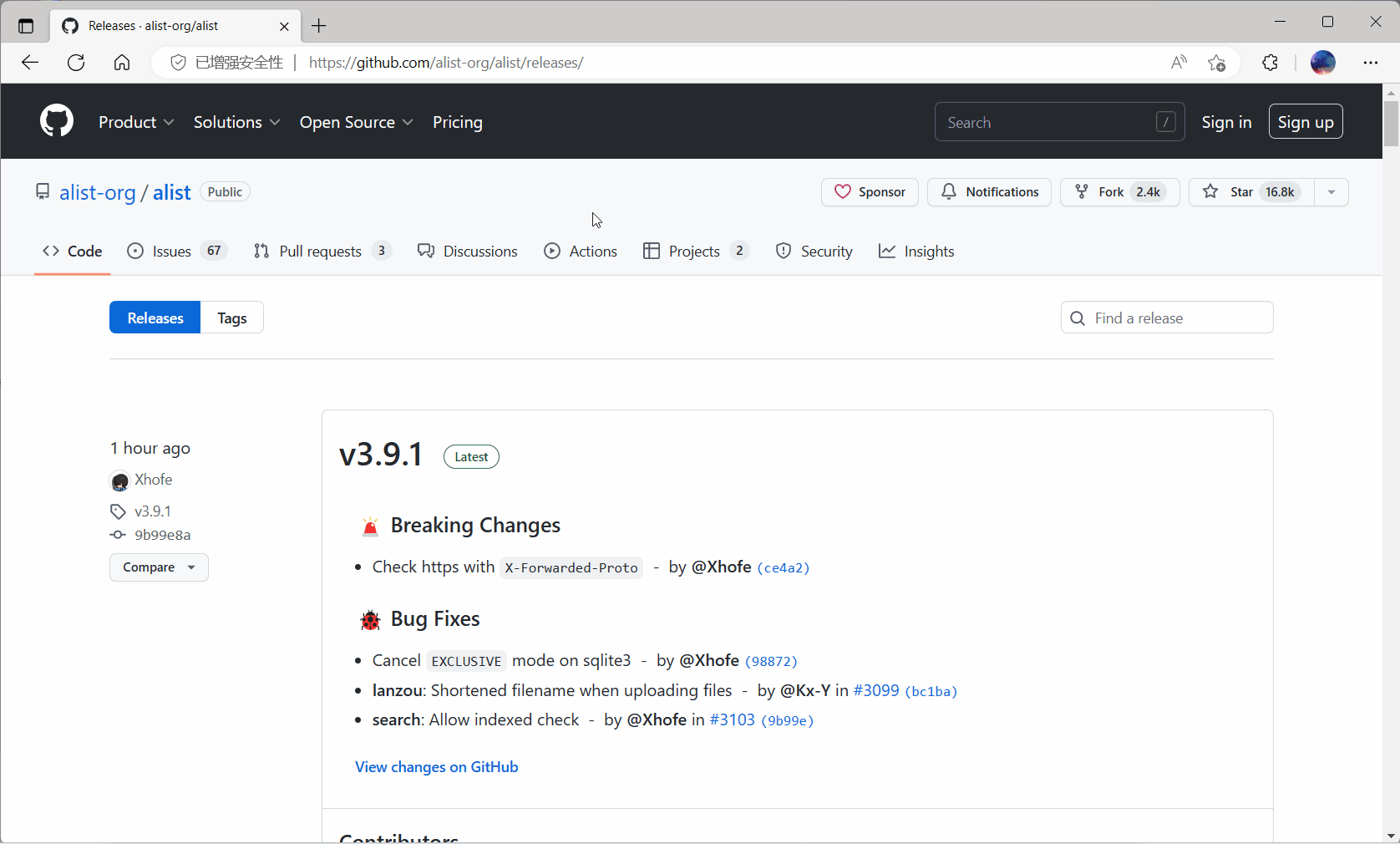Image resolution: width=1400 pixels, height=844 pixels.
Task: Open a new browser tab
Action: click(319, 26)
